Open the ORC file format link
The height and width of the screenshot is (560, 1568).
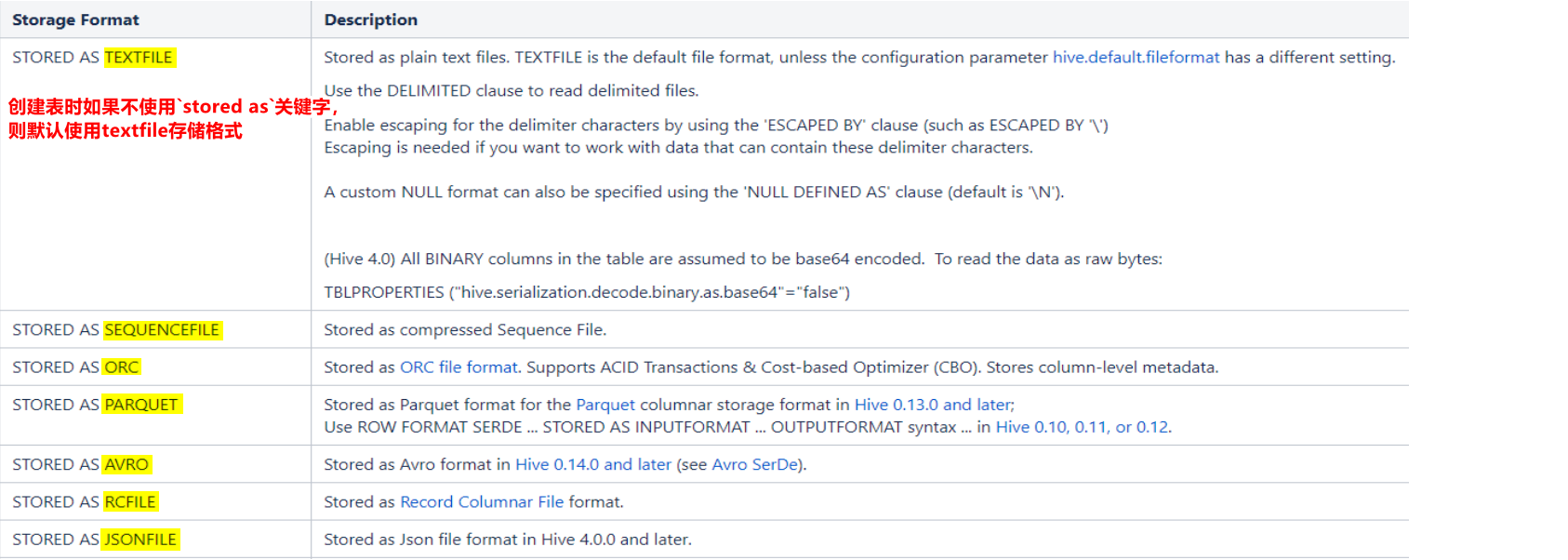pos(458,367)
